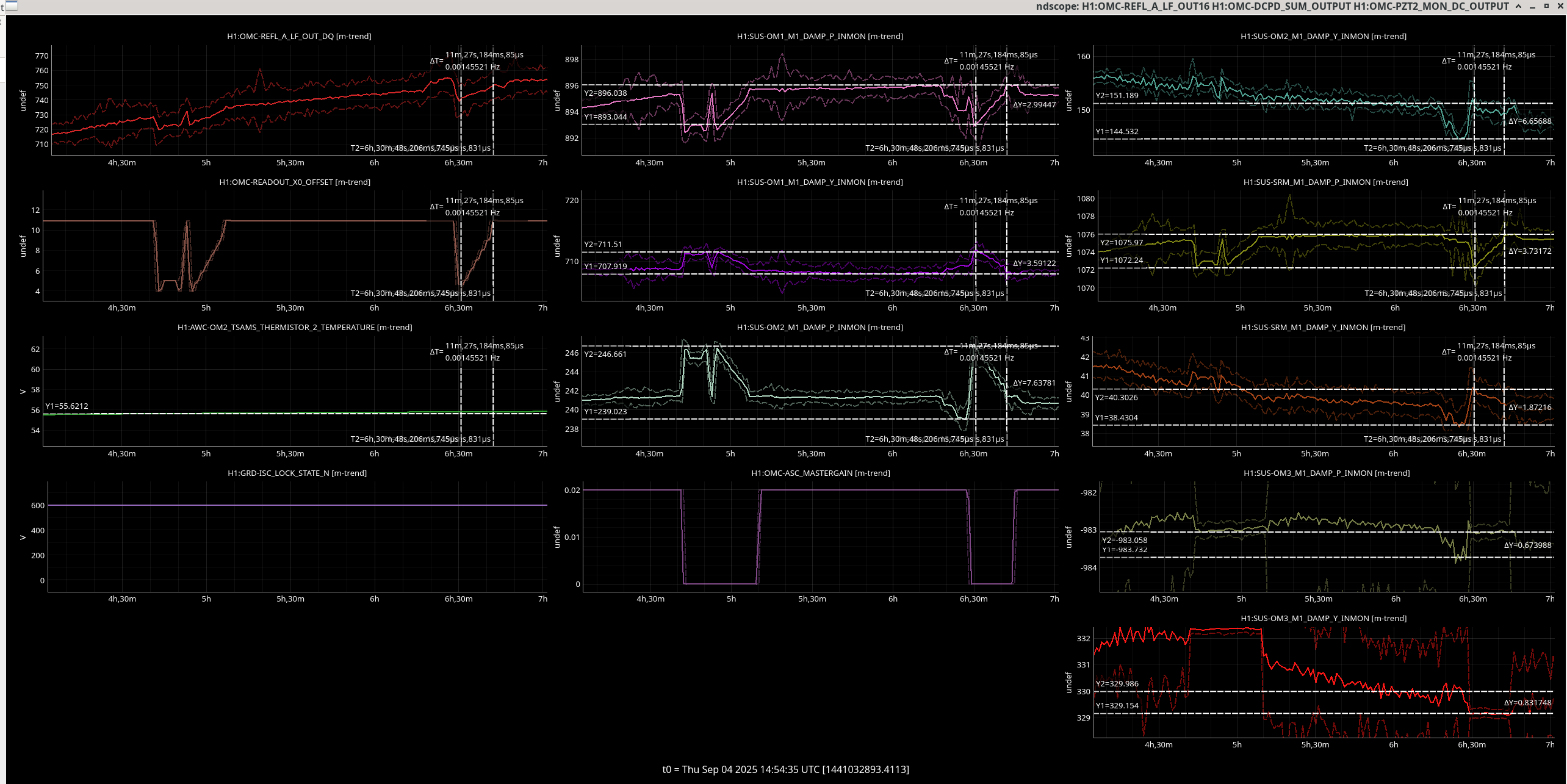Click the H1:OMC-READOUT_X0_OFFSET plot title

click(x=295, y=182)
